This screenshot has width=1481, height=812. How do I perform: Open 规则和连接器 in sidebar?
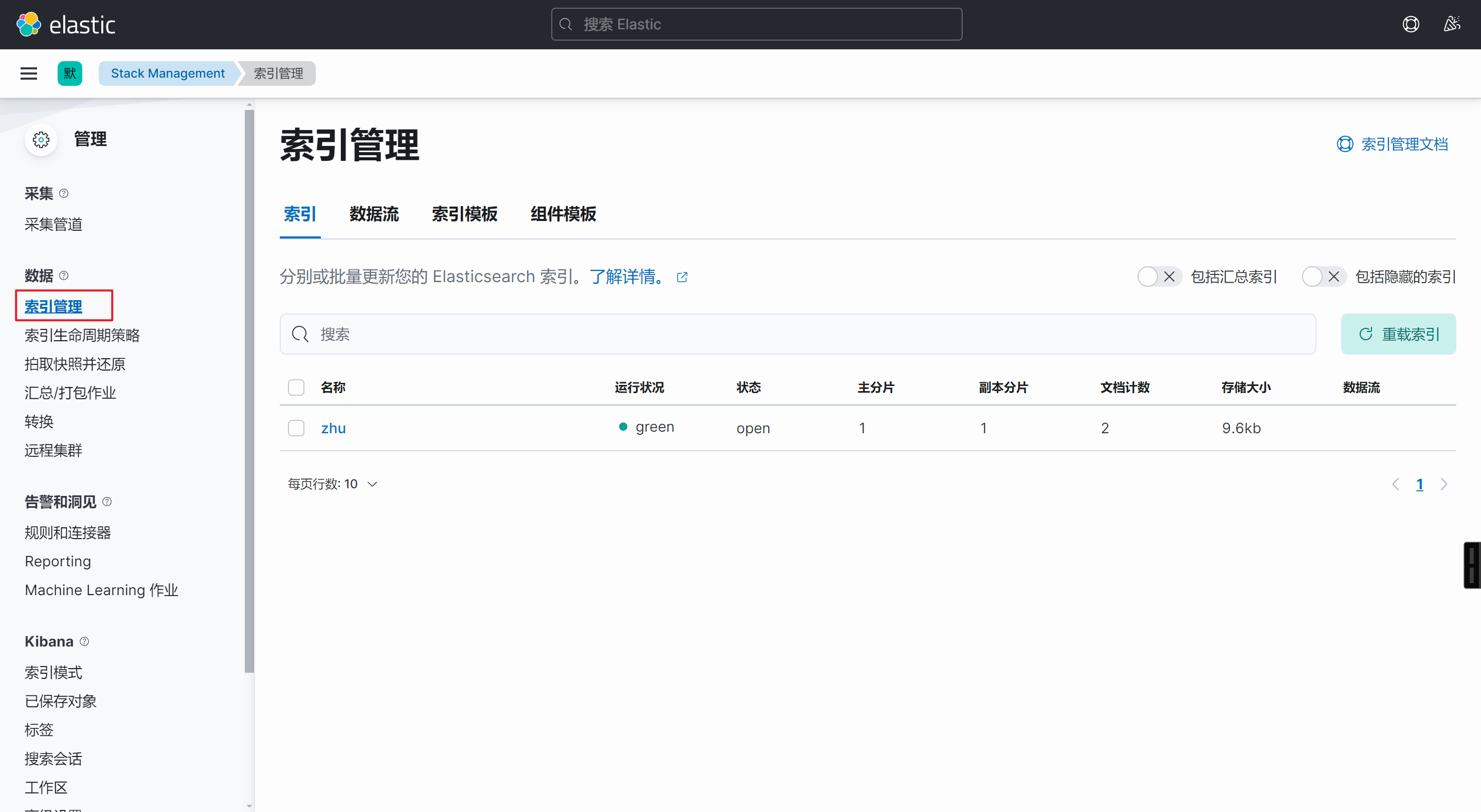pos(68,532)
